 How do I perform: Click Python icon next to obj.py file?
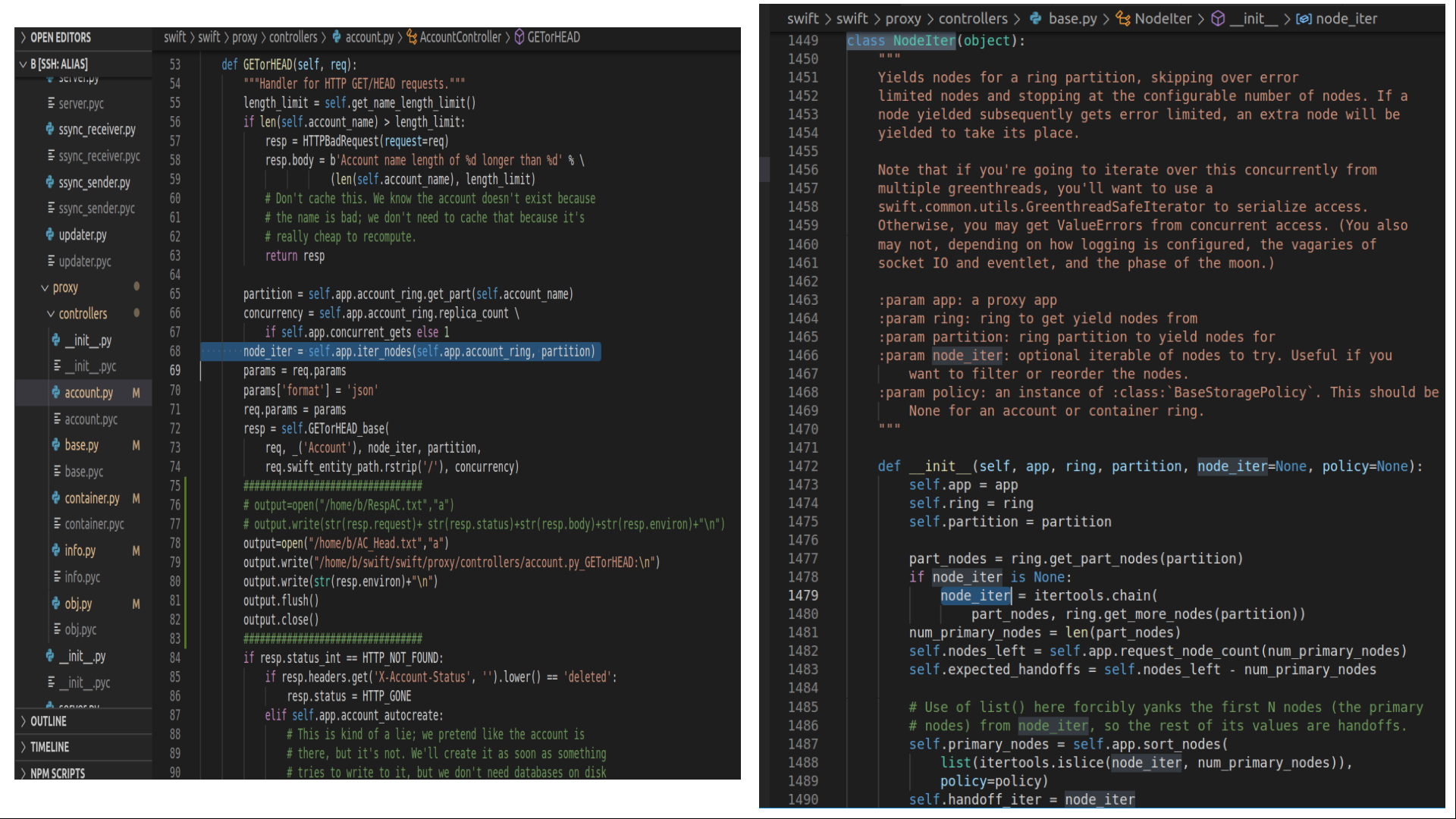pyautogui.click(x=55, y=604)
